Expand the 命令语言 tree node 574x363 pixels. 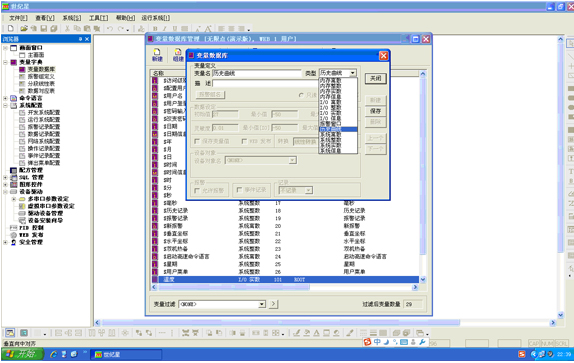[x=5, y=98]
